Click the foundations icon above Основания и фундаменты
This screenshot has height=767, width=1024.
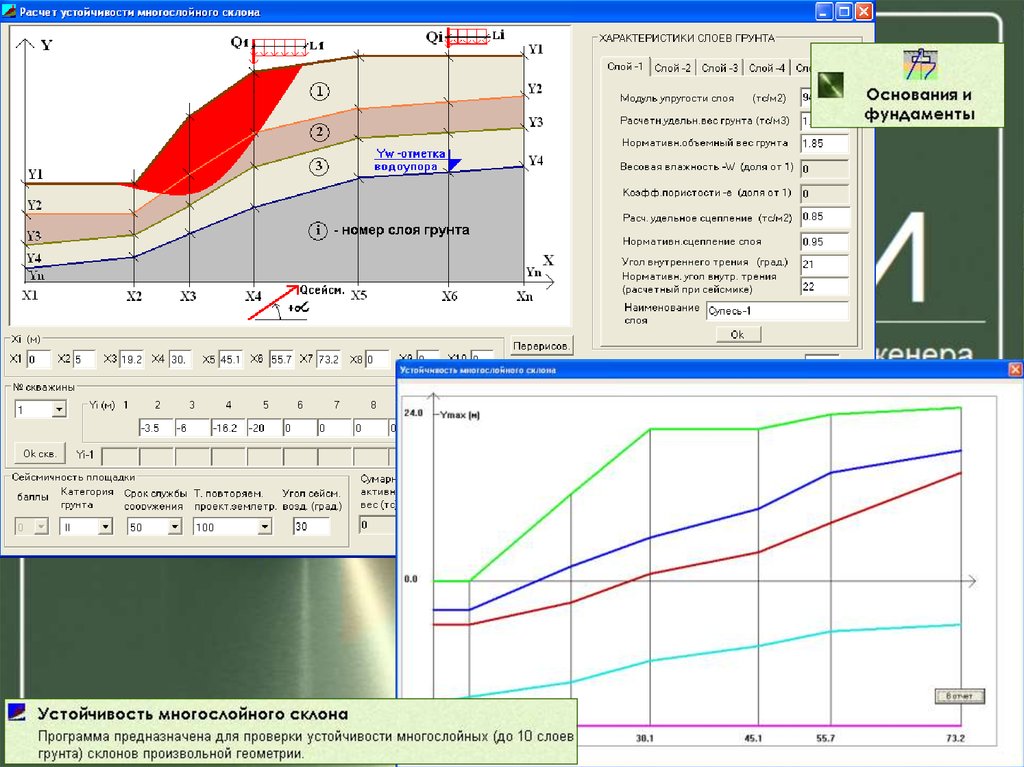pyautogui.click(x=917, y=64)
